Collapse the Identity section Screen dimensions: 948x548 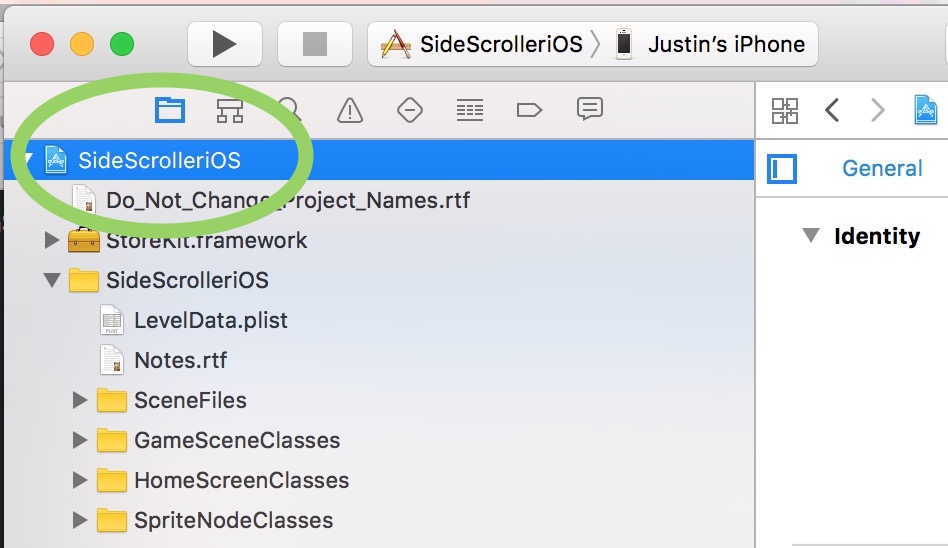click(x=810, y=237)
